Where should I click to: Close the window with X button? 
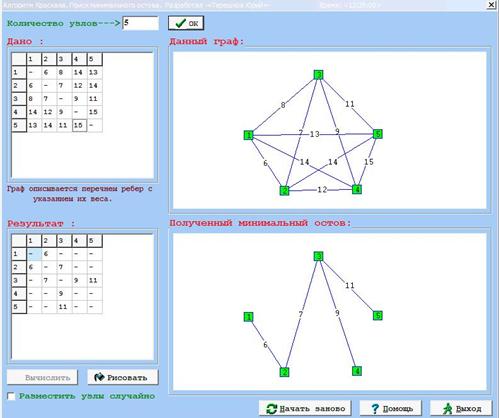(491, 5)
